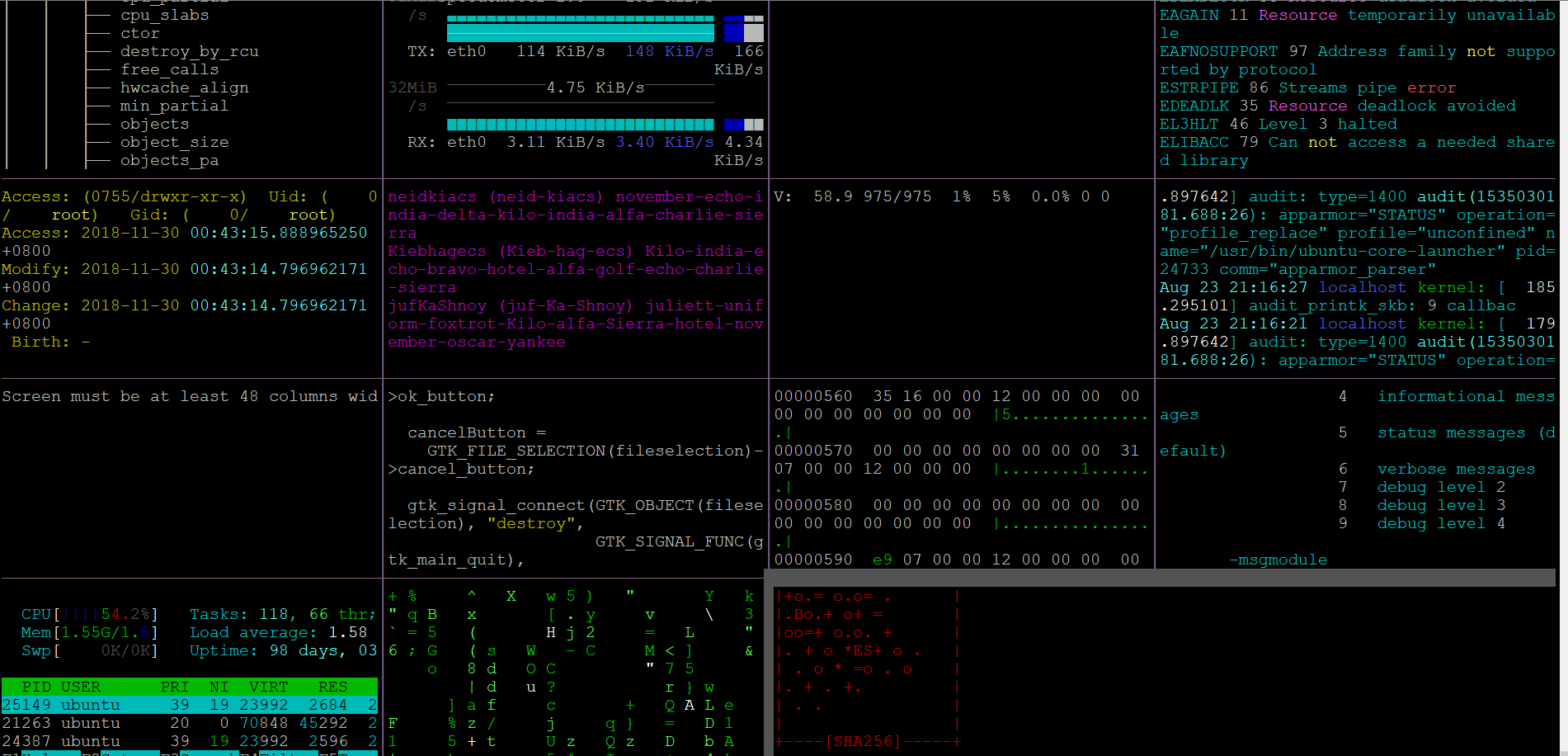Image resolution: width=1568 pixels, height=756 pixels.
Task: Click the EAFNOSUPPORT 97 errno entry
Action: click(x=1357, y=60)
